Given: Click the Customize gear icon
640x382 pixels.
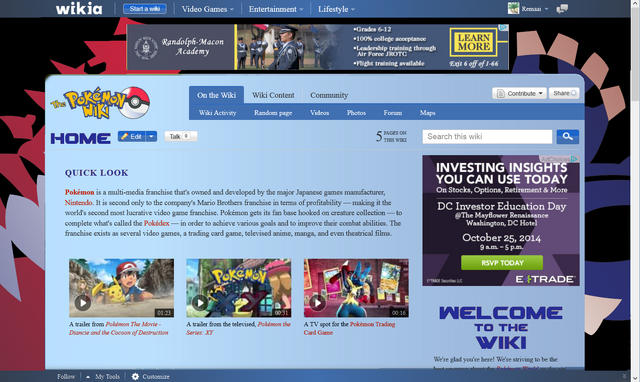Looking at the screenshot, I should coord(135,376).
